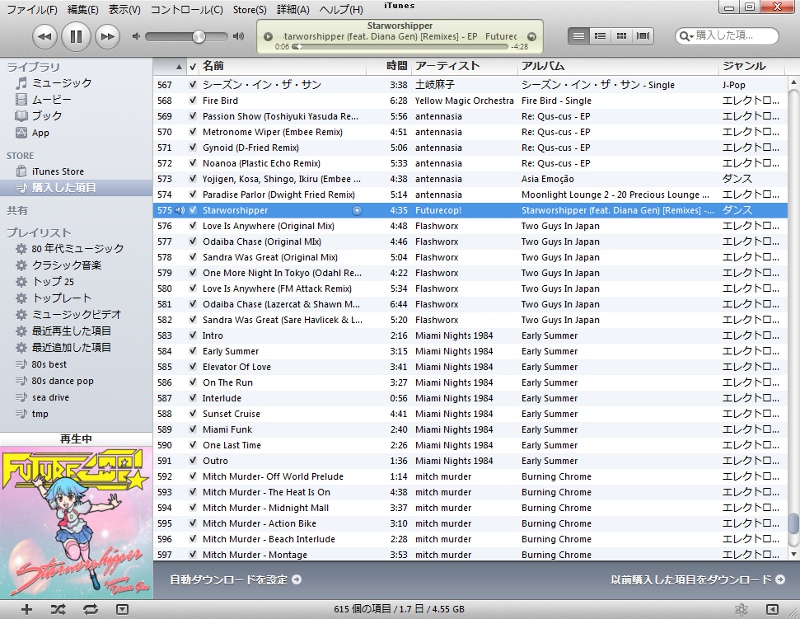Open クラシック音楽 smart playlist
This screenshot has width=800, height=619.
58,265
